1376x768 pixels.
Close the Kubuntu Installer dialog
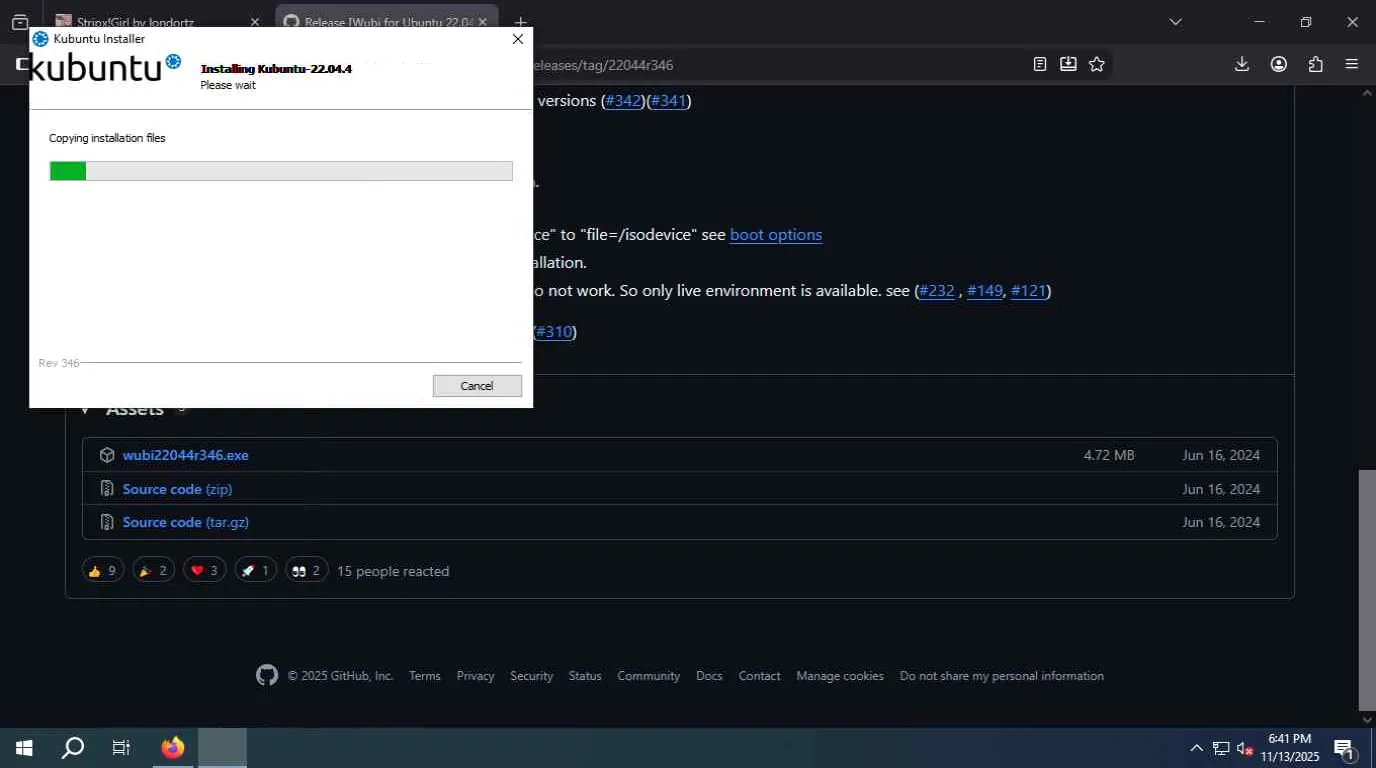[x=517, y=39]
